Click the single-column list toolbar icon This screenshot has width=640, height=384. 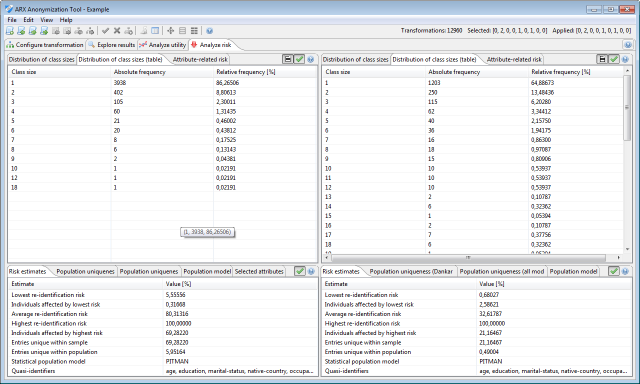coord(182,31)
